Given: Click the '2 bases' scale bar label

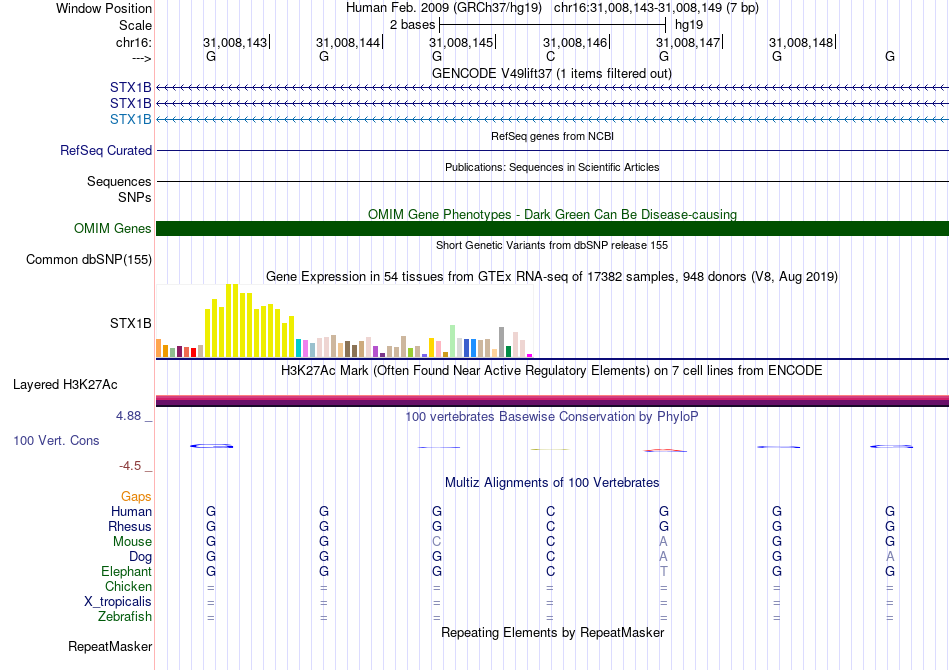Looking at the screenshot, I should click(413, 25).
